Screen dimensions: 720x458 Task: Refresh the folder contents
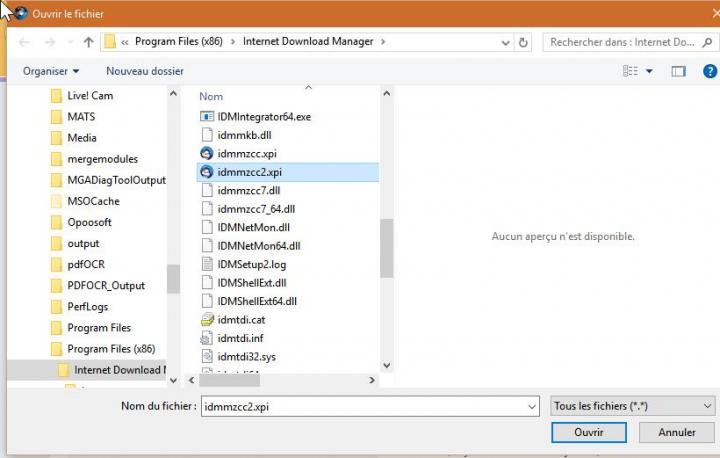click(x=523, y=42)
